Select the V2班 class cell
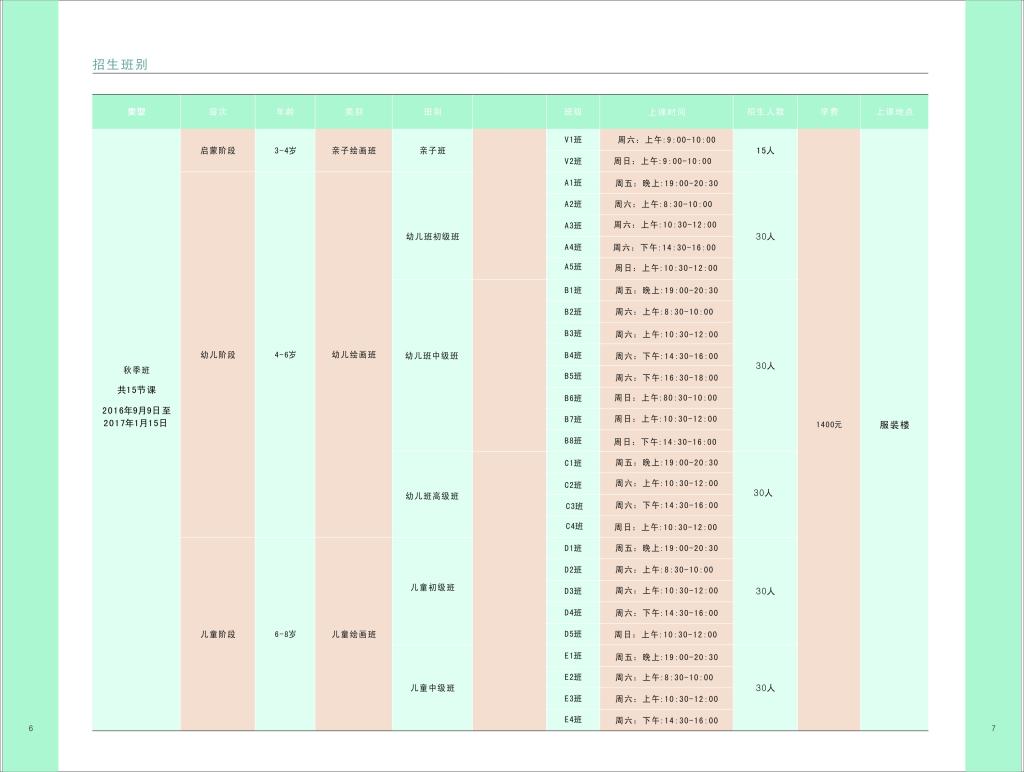1024x772 pixels. pyautogui.click(x=573, y=161)
